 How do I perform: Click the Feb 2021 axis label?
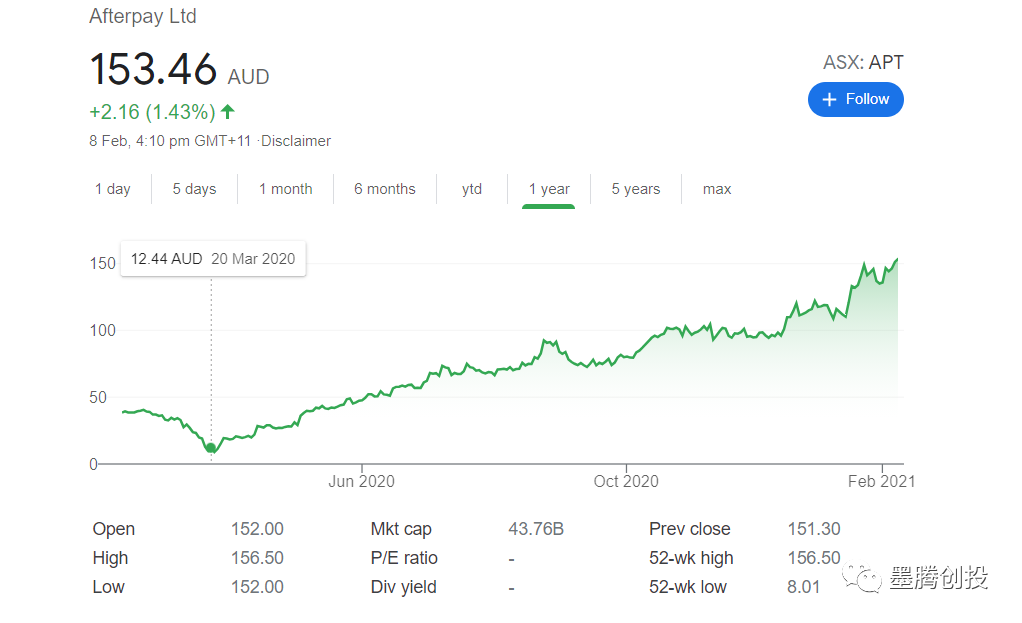coord(881,482)
